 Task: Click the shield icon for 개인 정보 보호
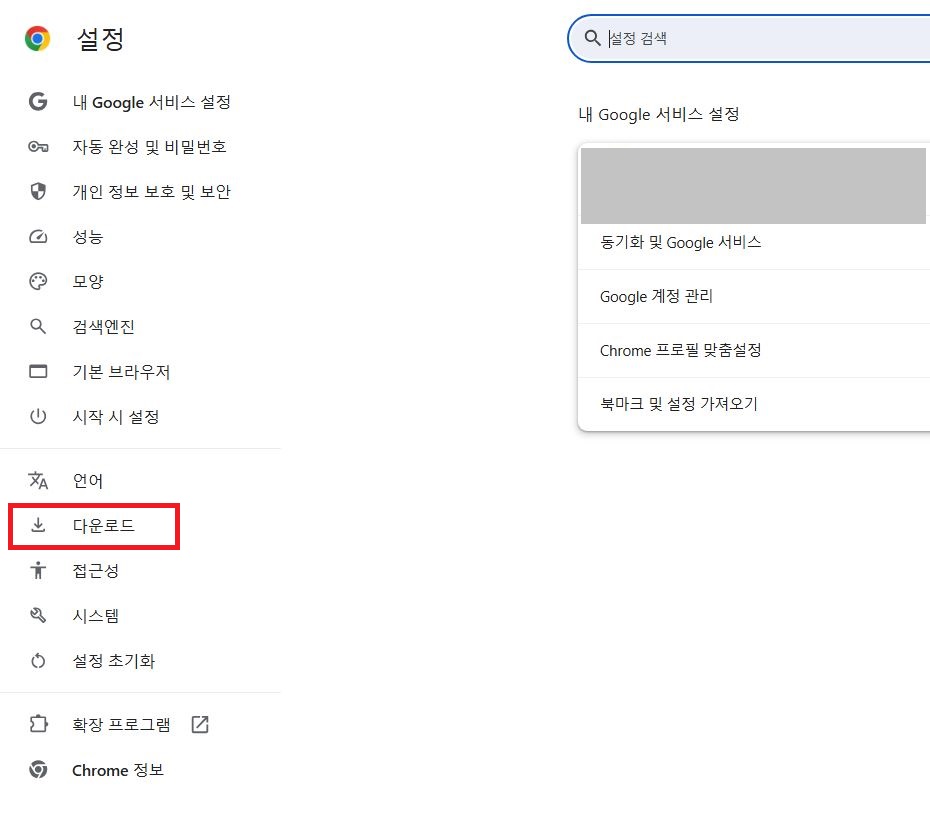click(x=38, y=191)
